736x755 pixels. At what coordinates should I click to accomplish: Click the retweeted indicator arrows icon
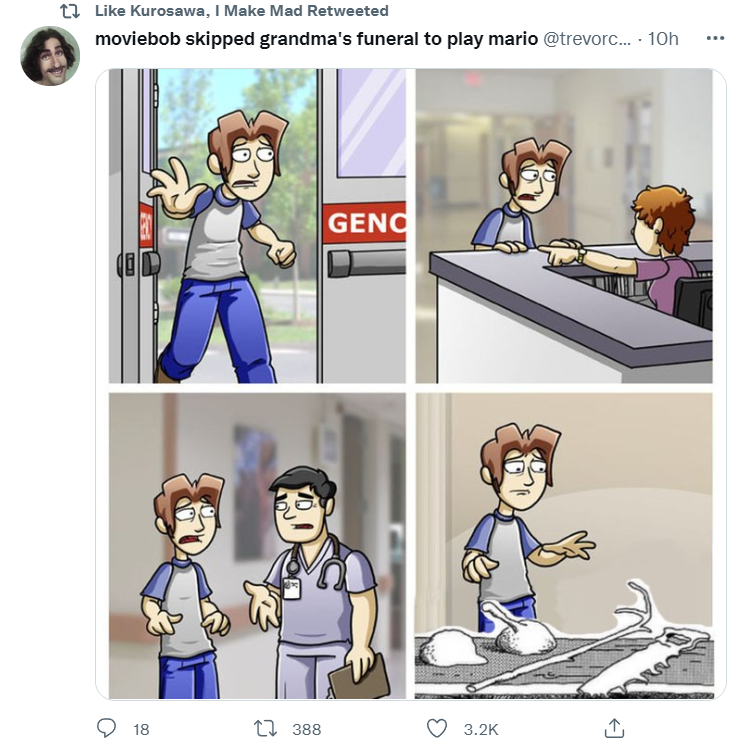tap(70, 11)
